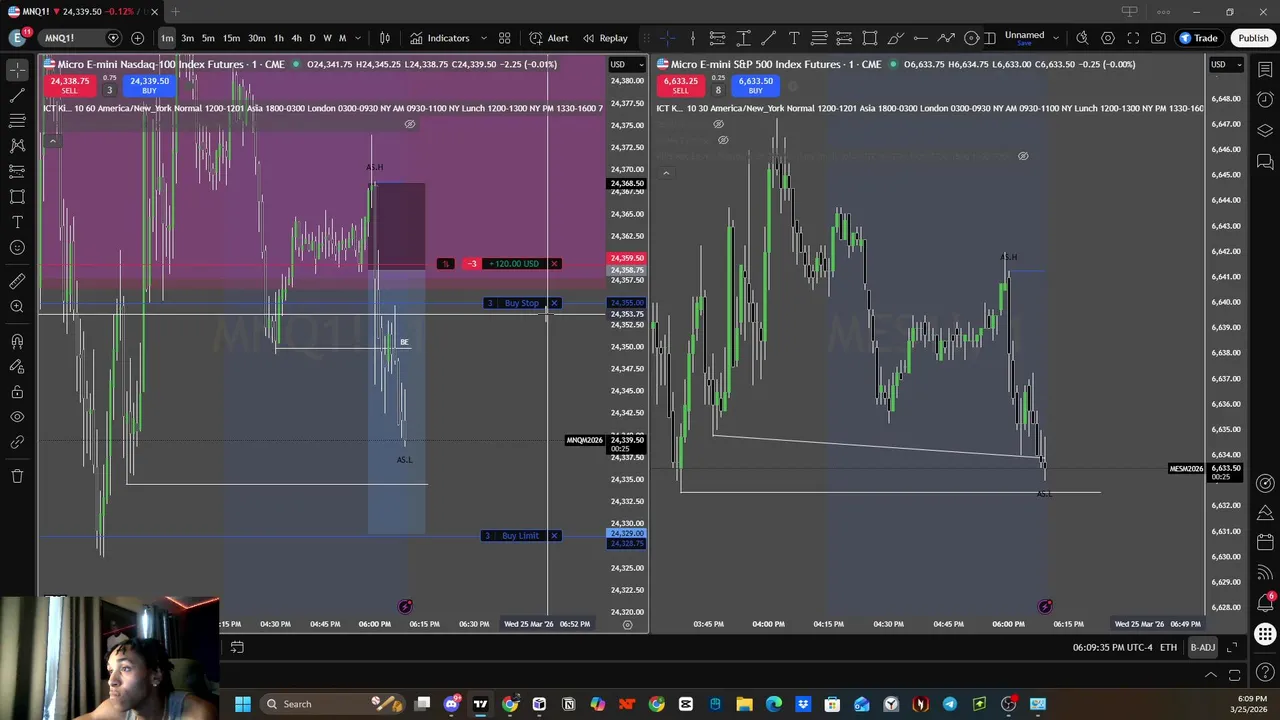This screenshot has width=1280, height=720.
Task: Select the ruler measure tool
Action: click(x=17, y=281)
